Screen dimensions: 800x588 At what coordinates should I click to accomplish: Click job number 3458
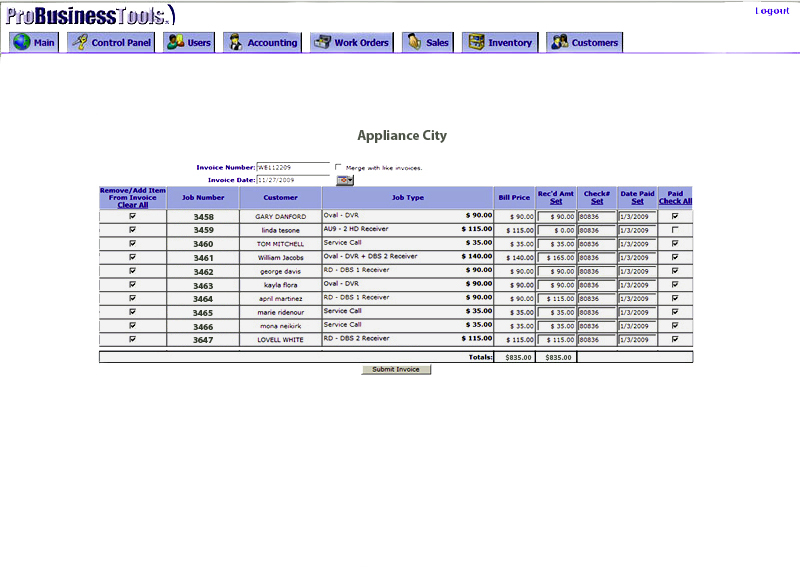point(203,217)
